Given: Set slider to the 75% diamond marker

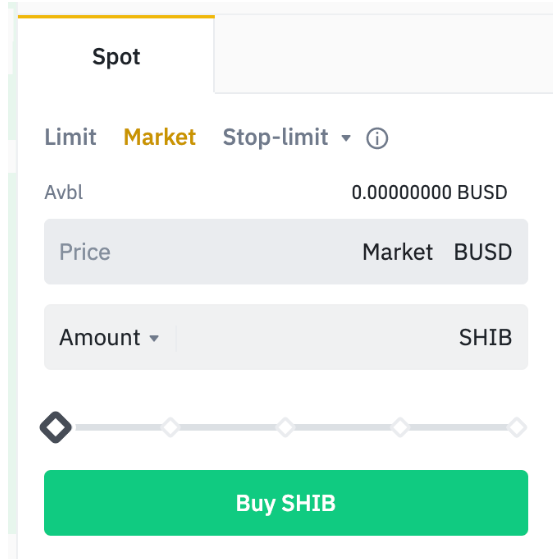Looking at the screenshot, I should (x=400, y=427).
